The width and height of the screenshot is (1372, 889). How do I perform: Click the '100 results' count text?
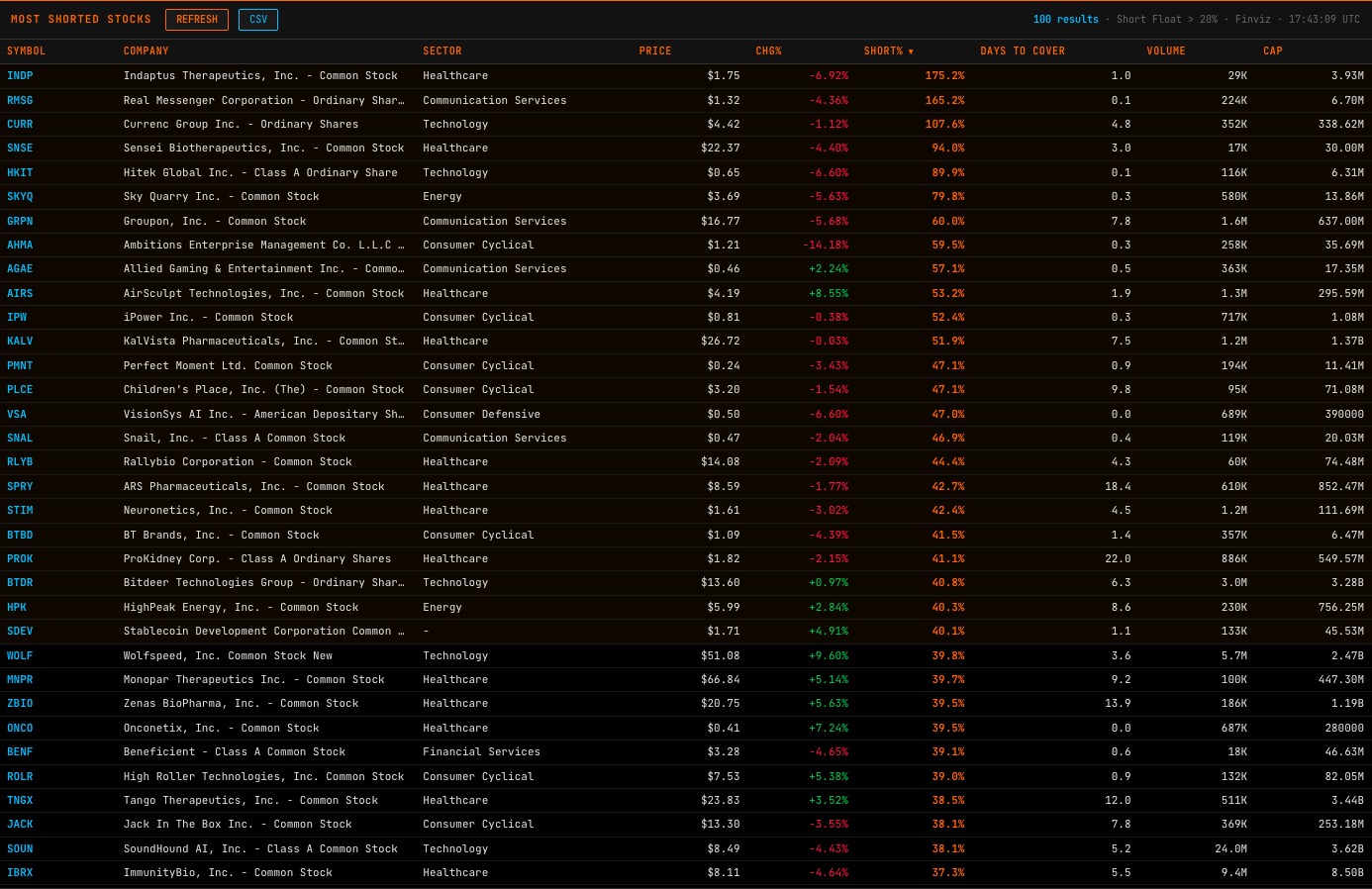tap(1065, 20)
